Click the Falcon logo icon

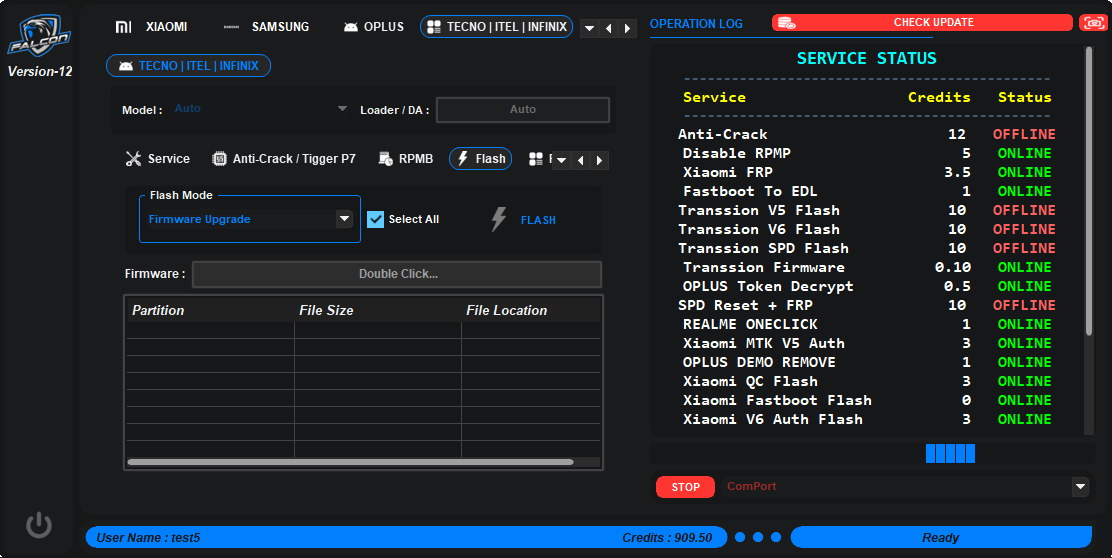click(x=39, y=36)
